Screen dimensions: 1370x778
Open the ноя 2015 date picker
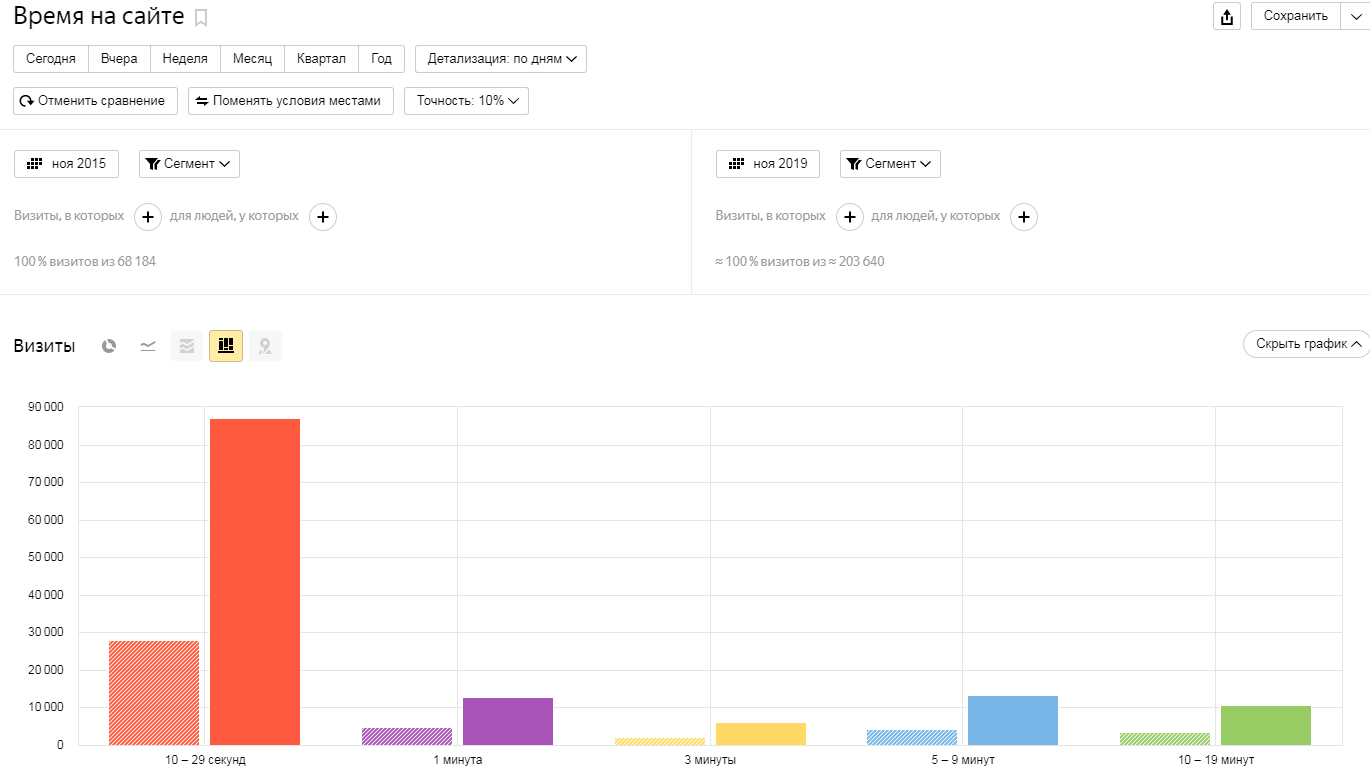point(66,164)
